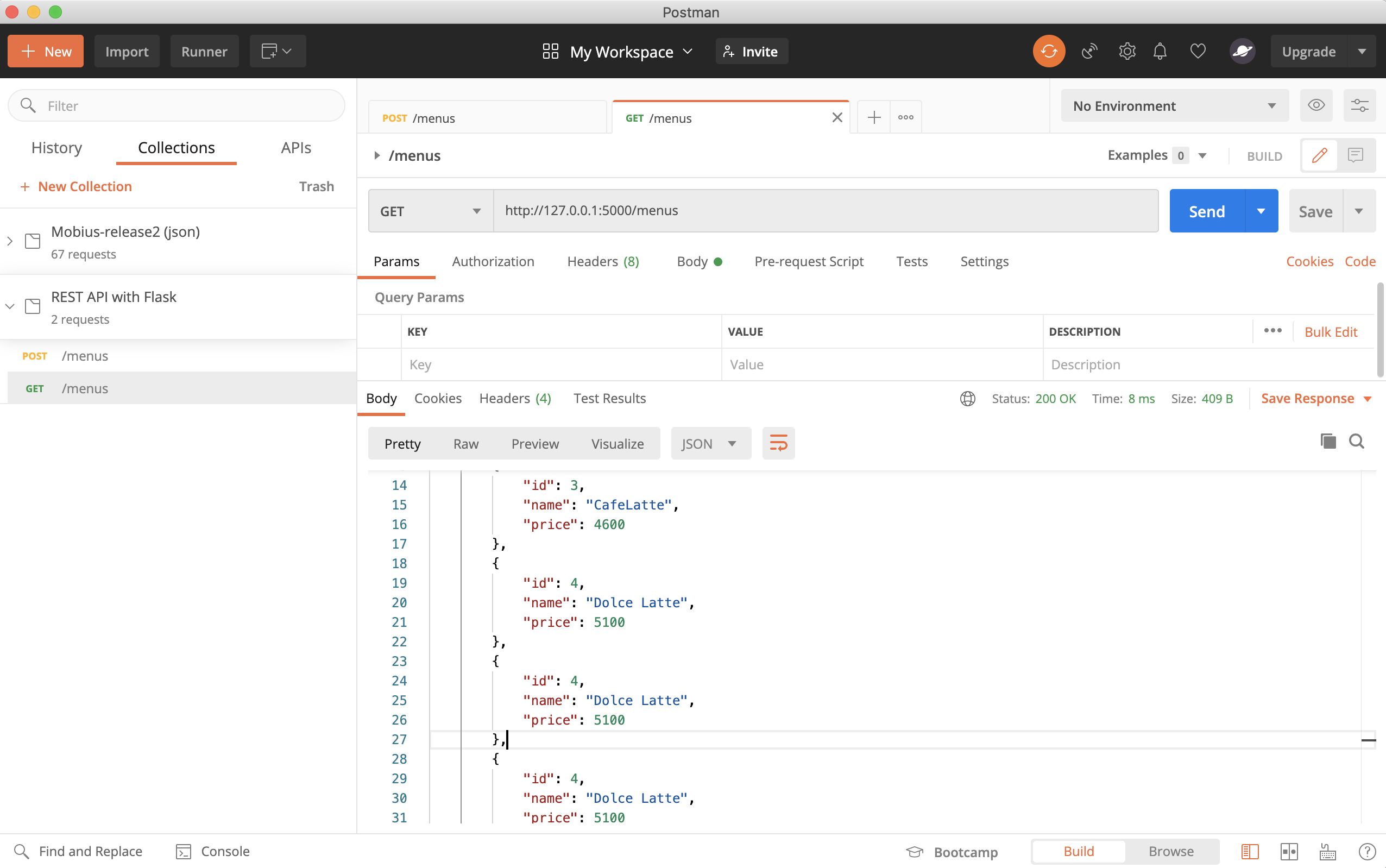Open the Save button dropdown arrow

pos(1358,211)
